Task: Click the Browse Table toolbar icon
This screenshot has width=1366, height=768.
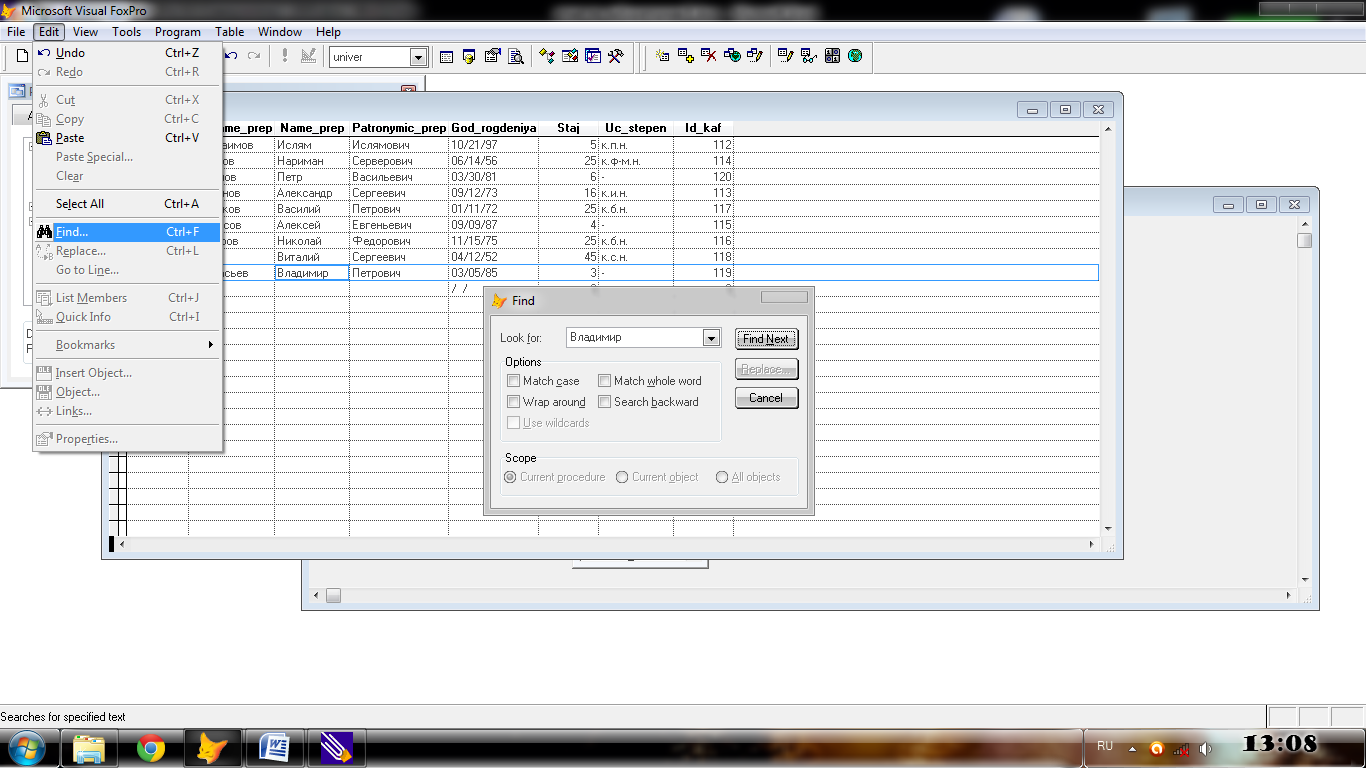Action: (x=809, y=57)
